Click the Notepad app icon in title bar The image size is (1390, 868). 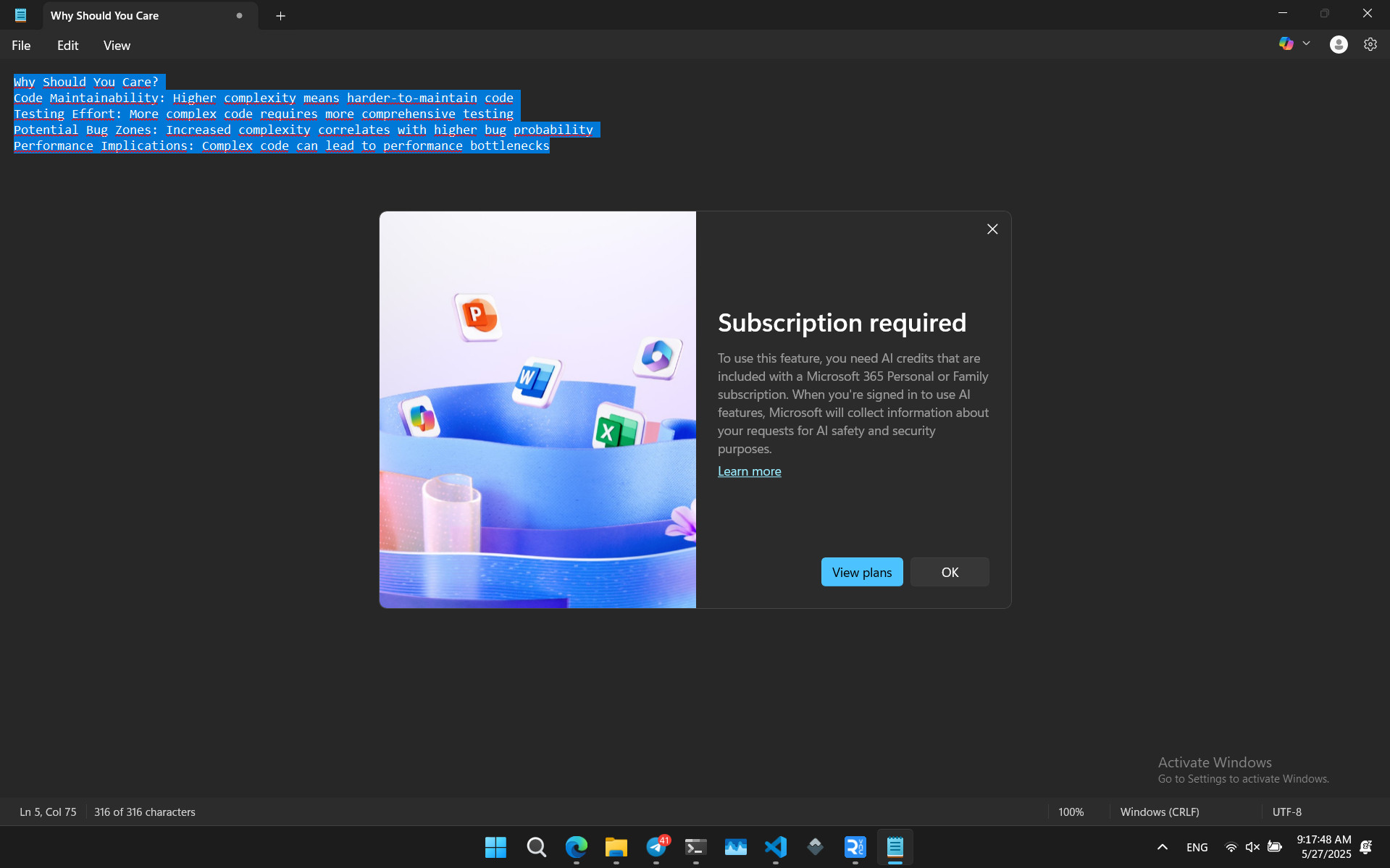click(20, 15)
